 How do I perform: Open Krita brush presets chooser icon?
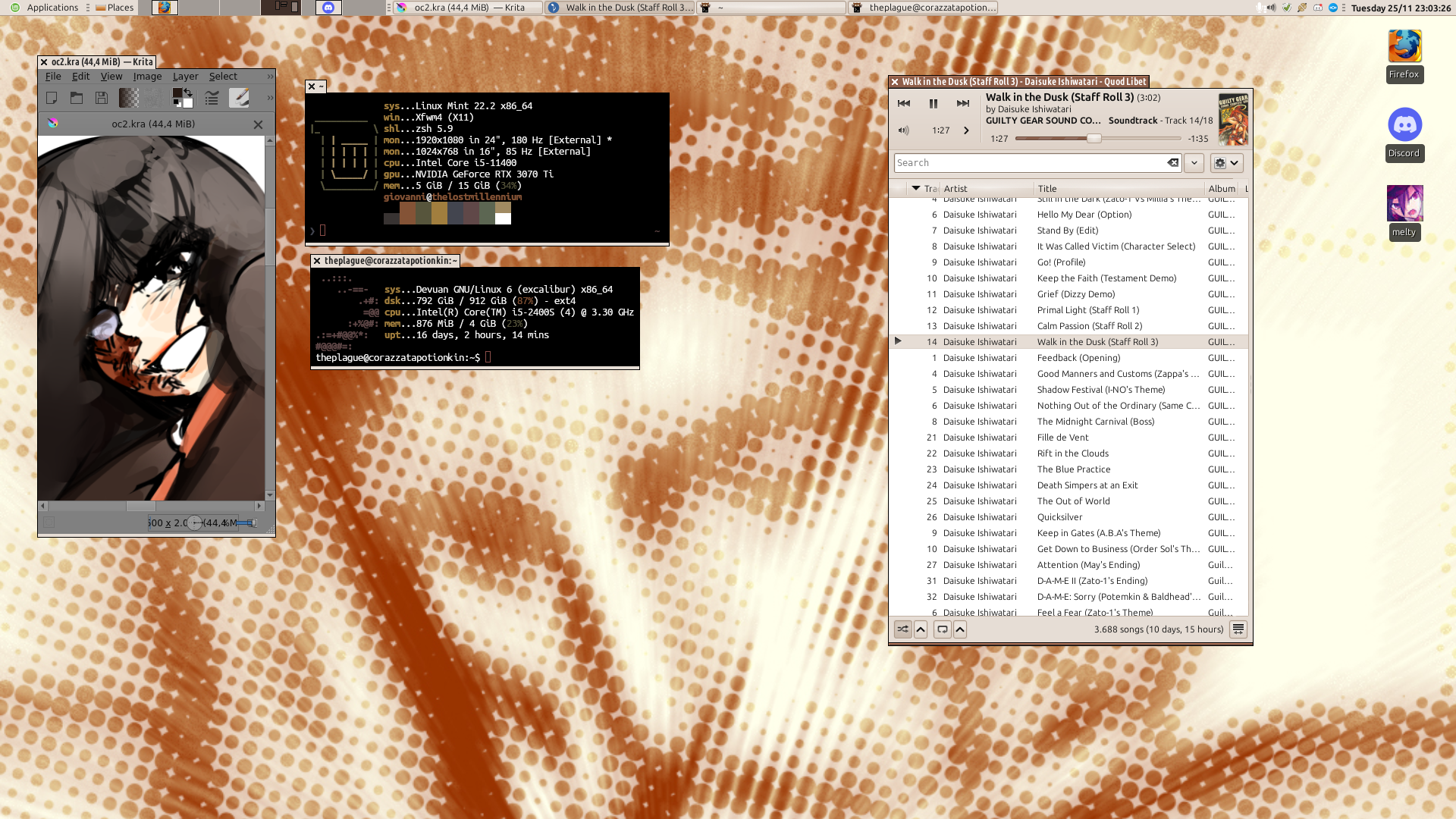239,98
